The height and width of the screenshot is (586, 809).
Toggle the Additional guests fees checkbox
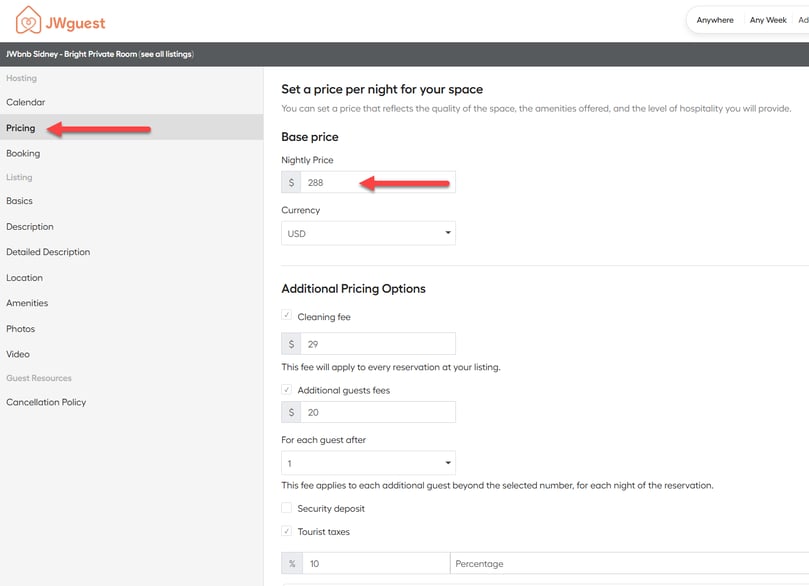tap(286, 389)
